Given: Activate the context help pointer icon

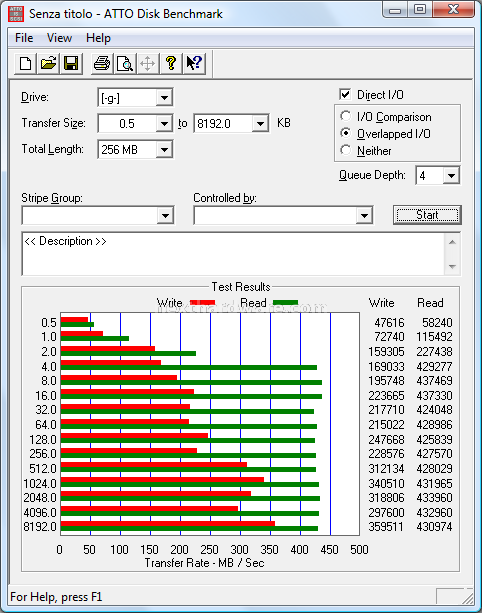Looking at the screenshot, I should pyautogui.click(x=194, y=63).
